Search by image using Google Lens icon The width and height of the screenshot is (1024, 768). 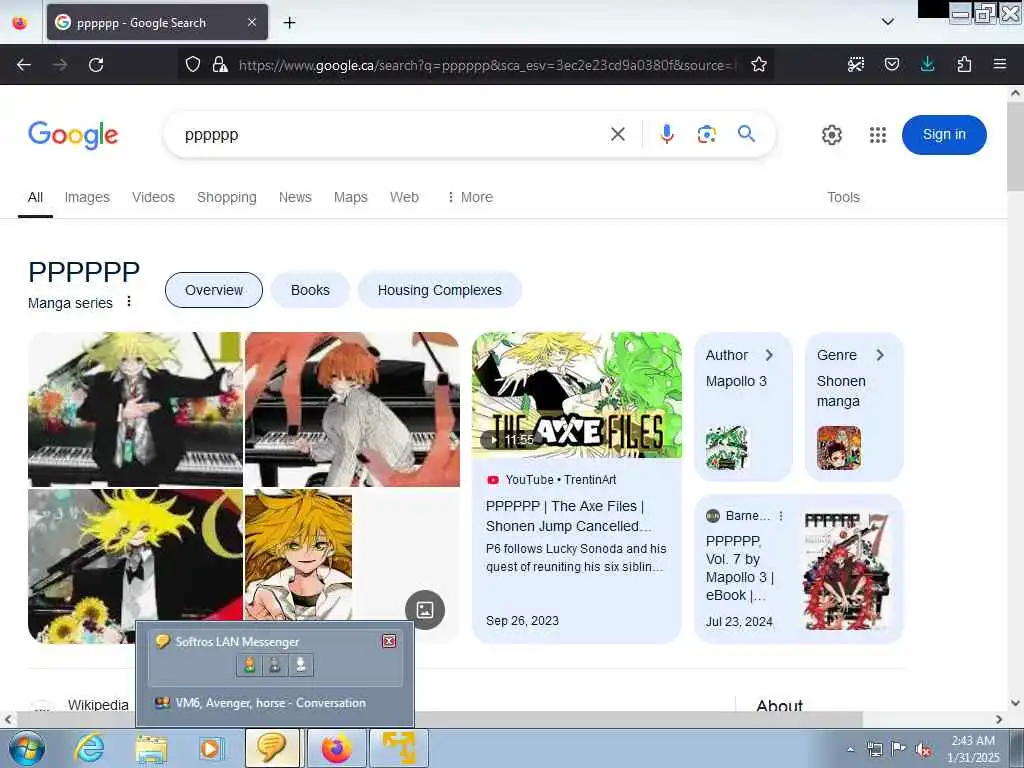pos(707,135)
